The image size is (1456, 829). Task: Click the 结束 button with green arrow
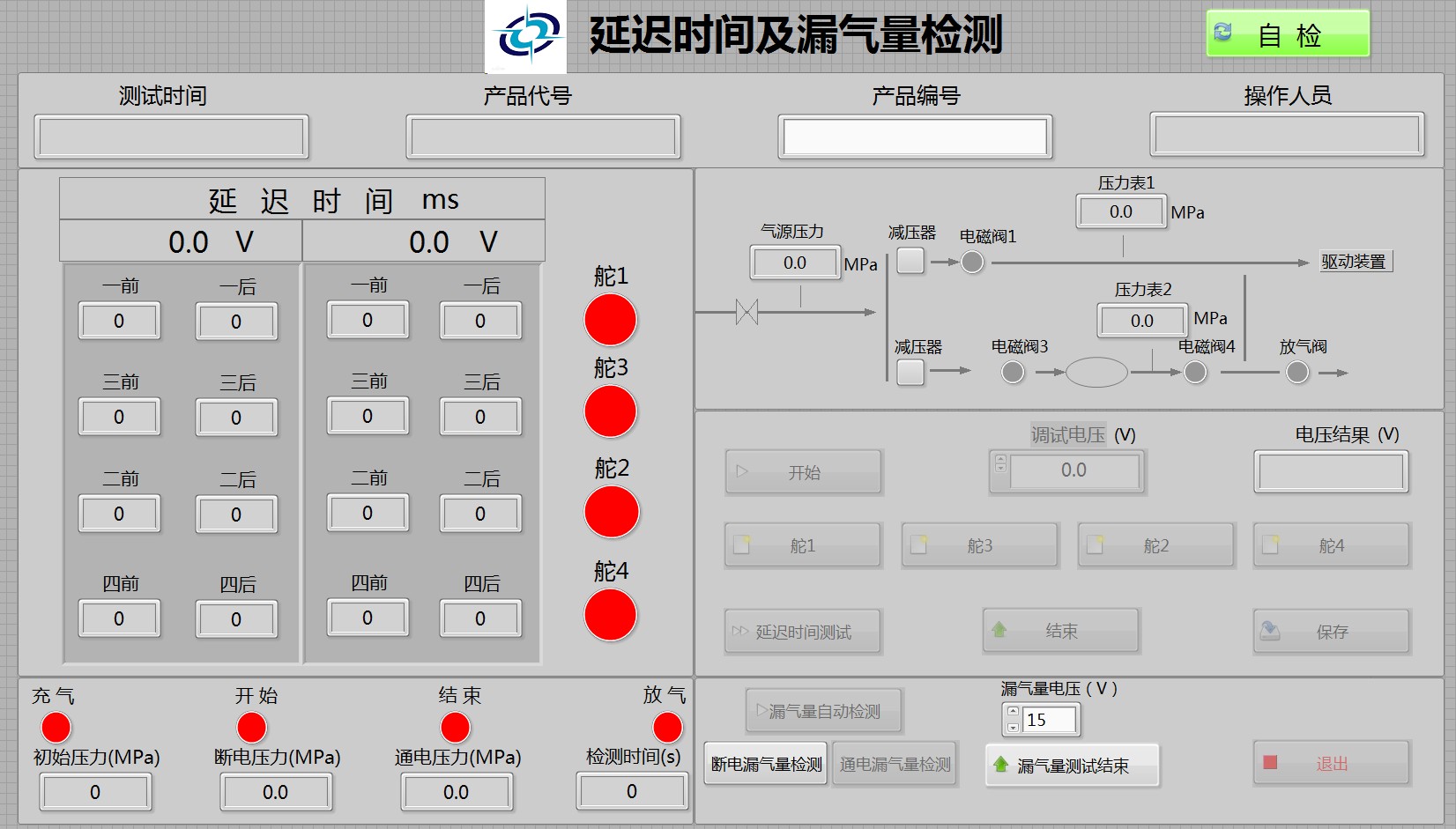pyautogui.click(x=1061, y=631)
